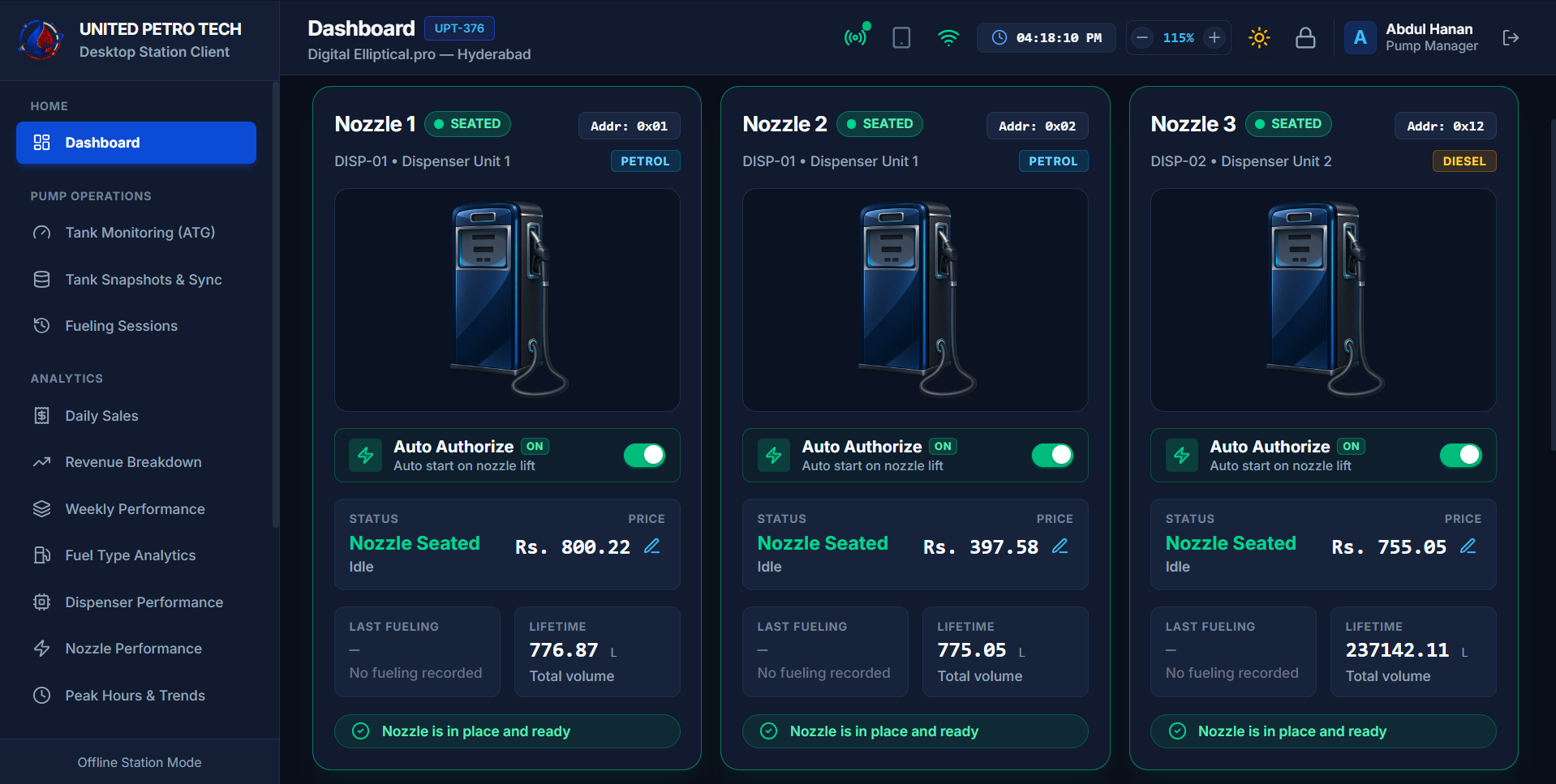Click the sidebar vertical scrollbar
1556x784 pixels.
pyautogui.click(x=276, y=304)
